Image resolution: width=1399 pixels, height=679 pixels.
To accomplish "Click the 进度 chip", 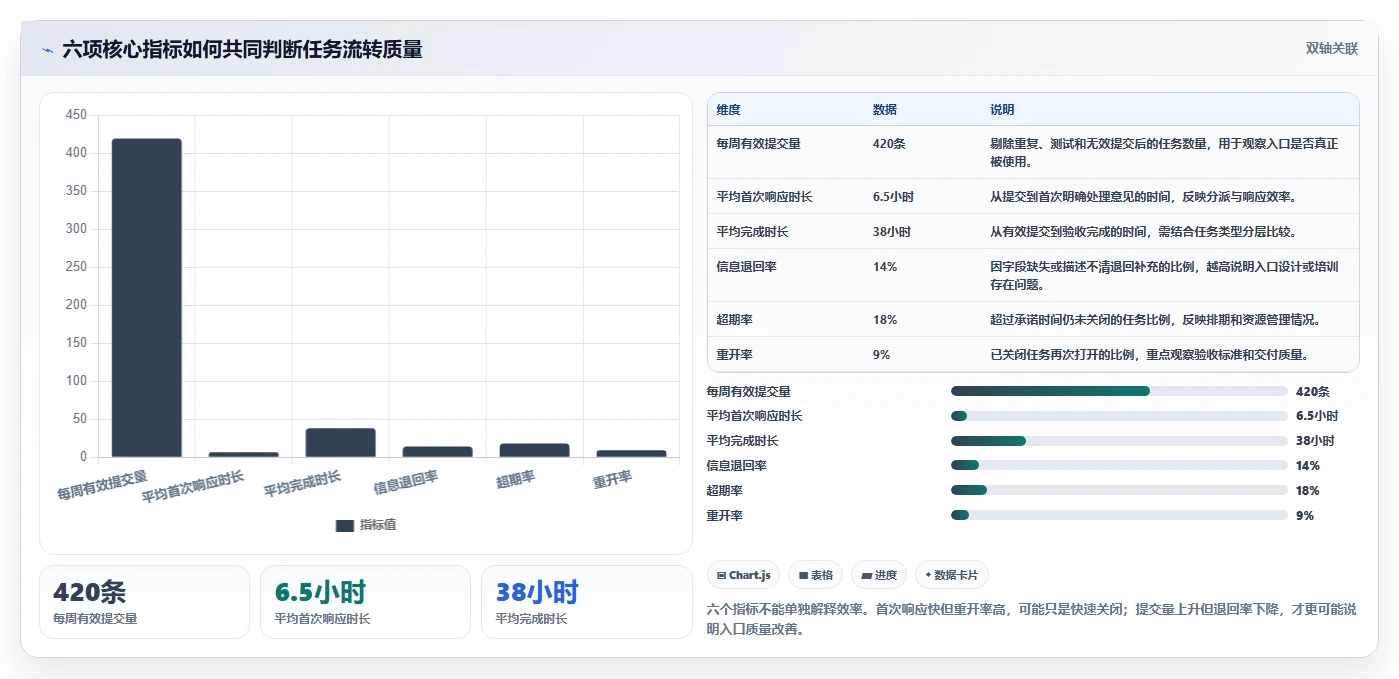I will coord(879,575).
